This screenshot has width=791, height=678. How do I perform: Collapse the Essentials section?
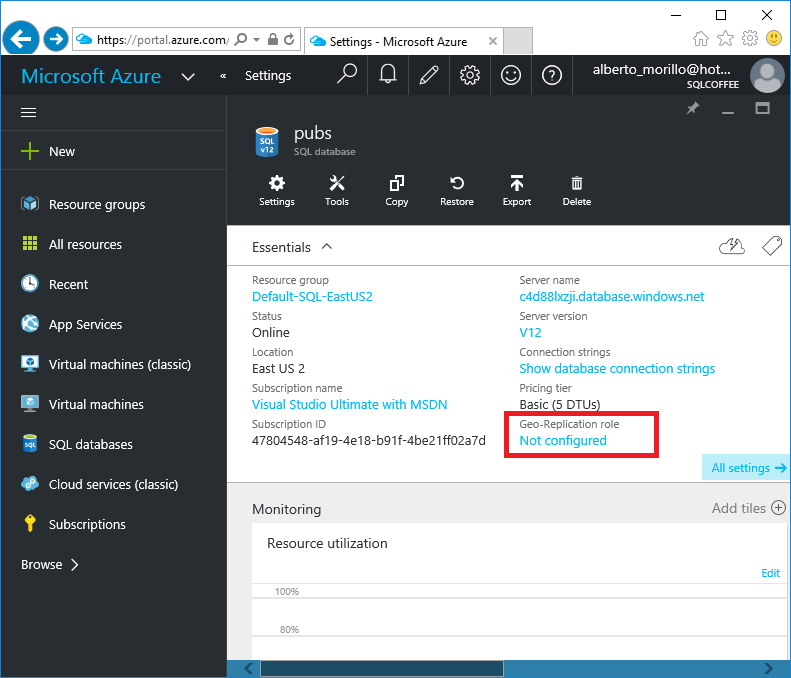(x=327, y=247)
